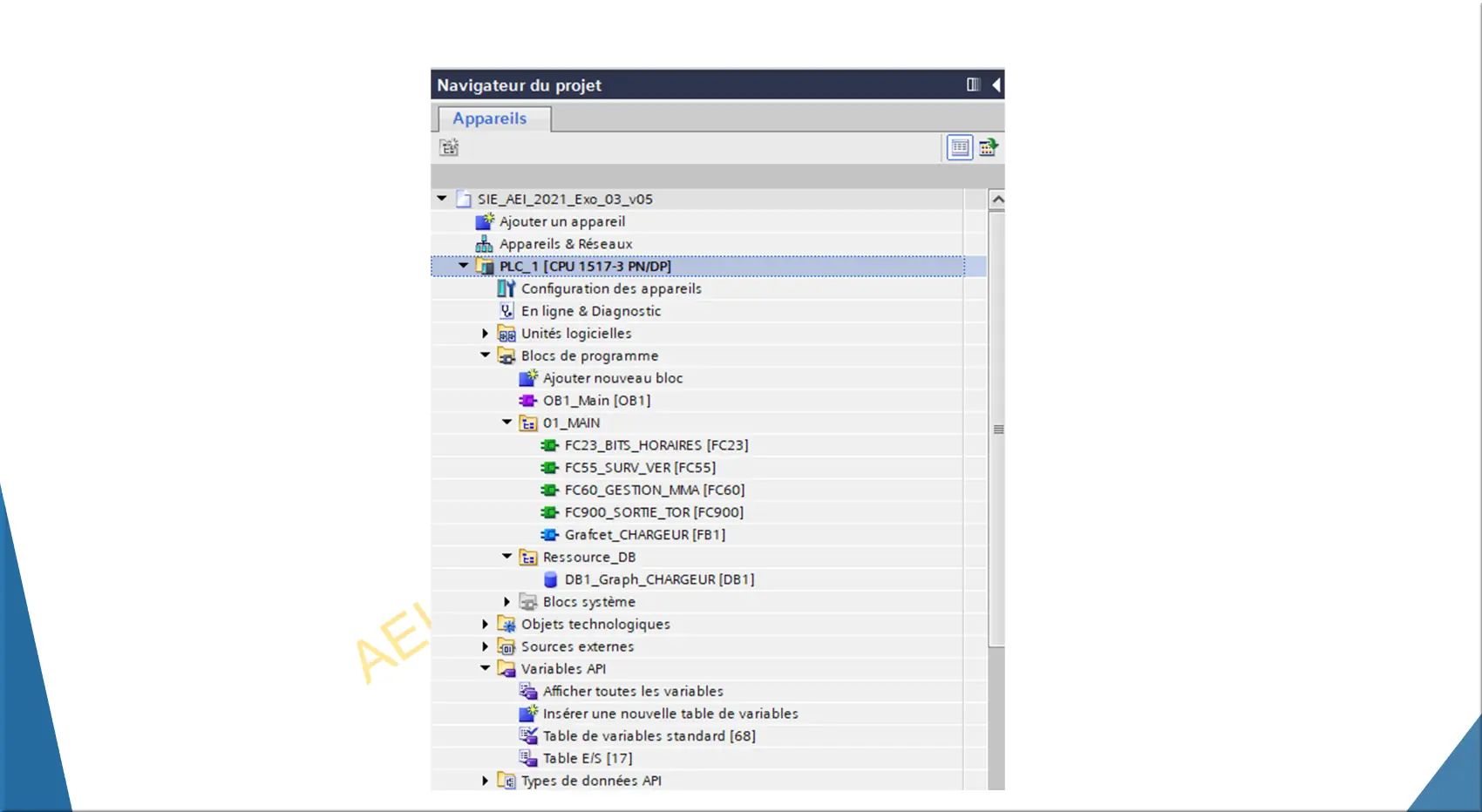Click the PLC_1 CPU device icon
This screenshot has width=1482, height=812.
(x=485, y=267)
